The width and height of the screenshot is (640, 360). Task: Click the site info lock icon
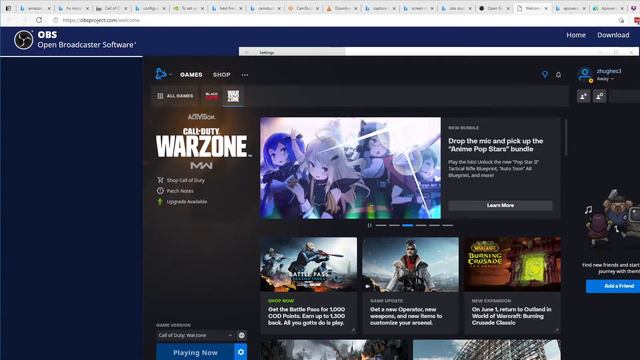click(x=56, y=20)
